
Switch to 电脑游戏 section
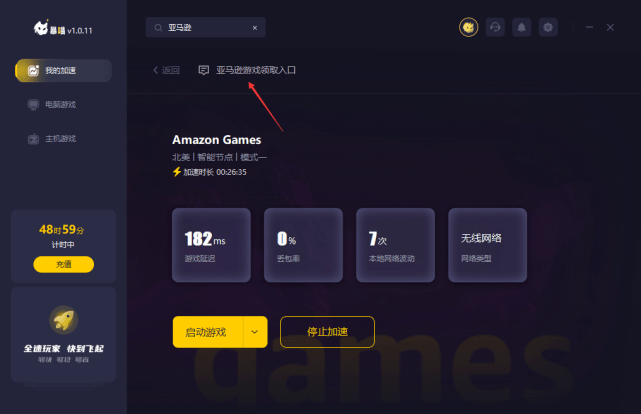pos(52,105)
